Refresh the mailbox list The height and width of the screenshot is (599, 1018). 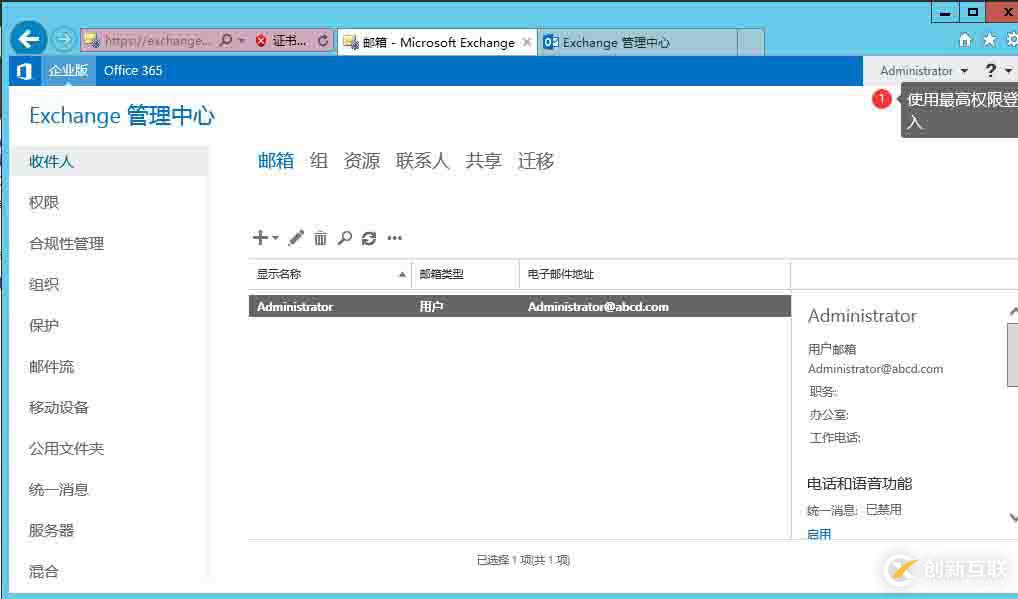point(369,238)
